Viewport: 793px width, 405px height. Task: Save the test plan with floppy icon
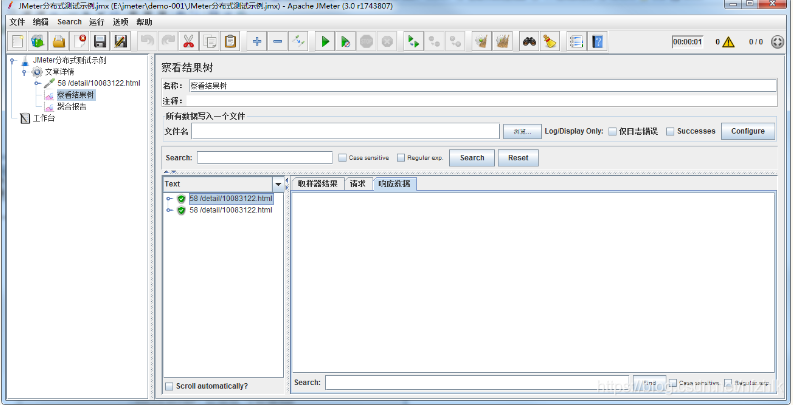tap(100, 41)
